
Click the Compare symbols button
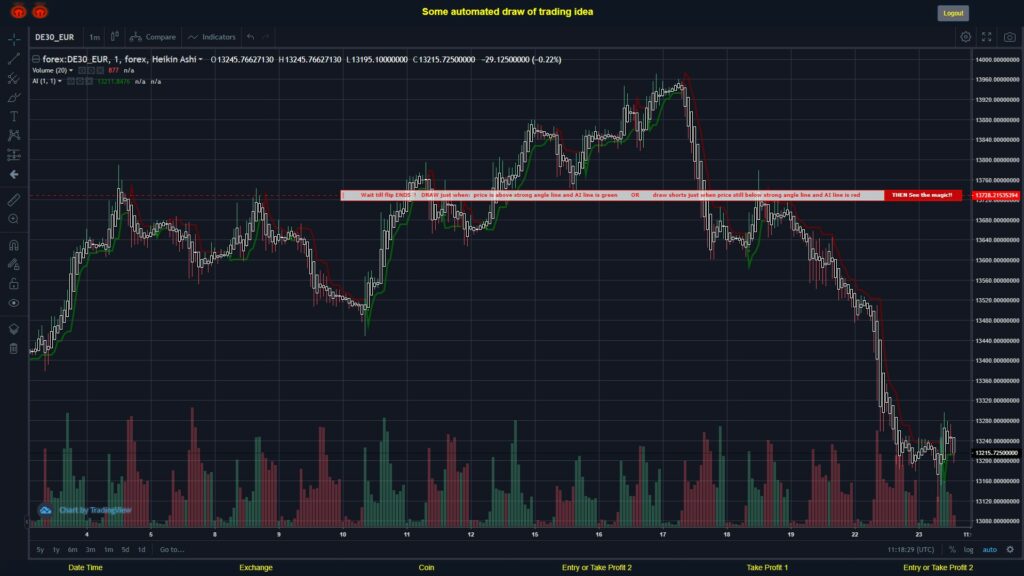click(153, 37)
